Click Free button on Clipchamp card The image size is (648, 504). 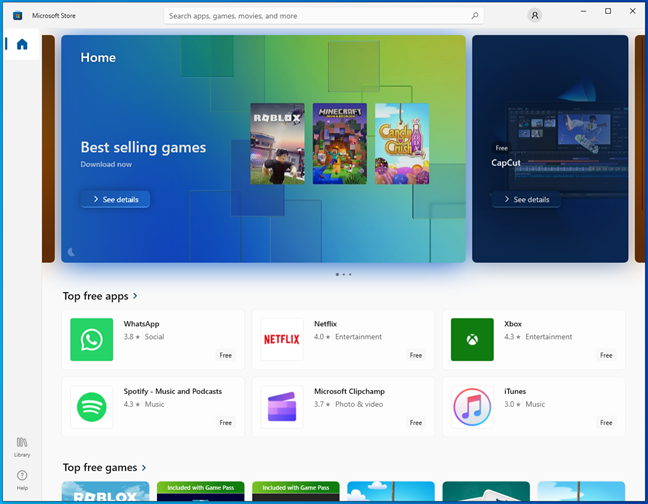pyautogui.click(x=416, y=423)
